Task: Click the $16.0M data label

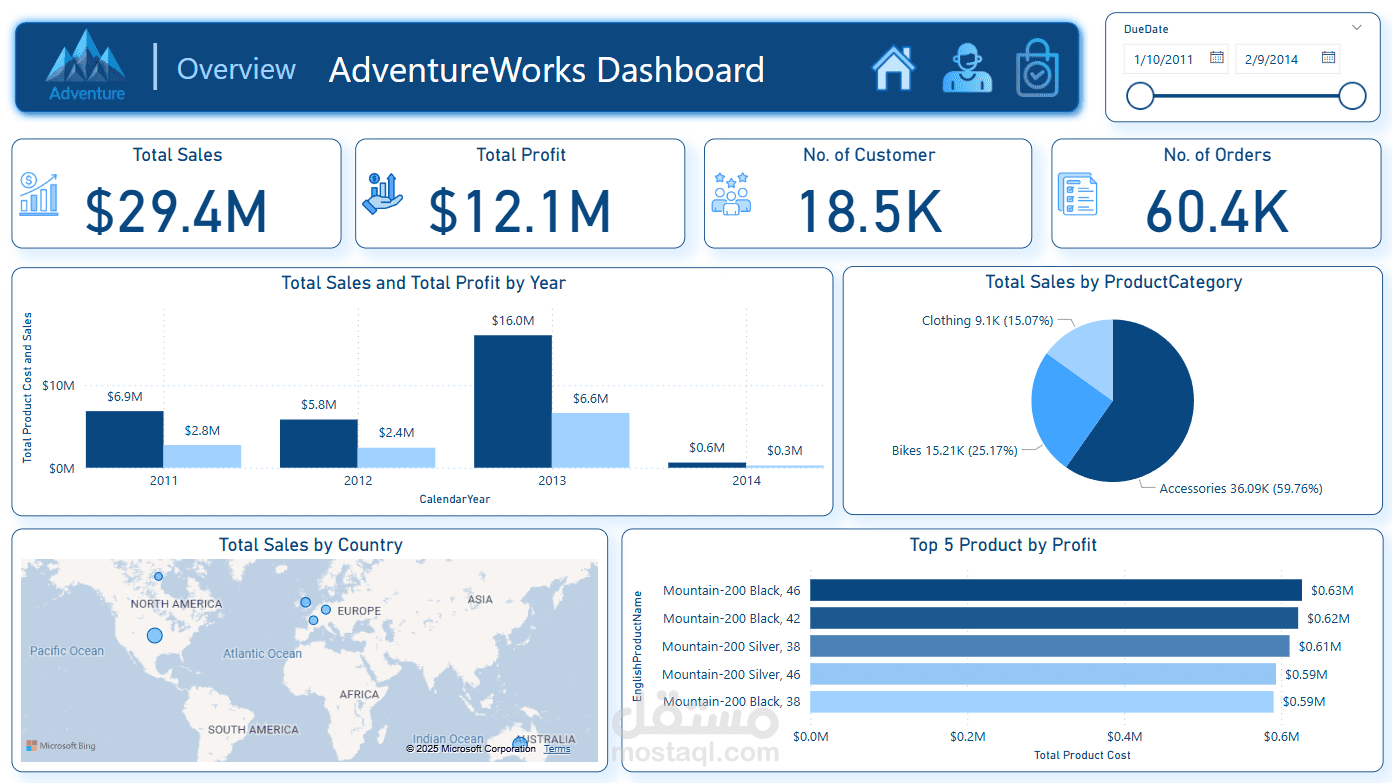Action: (513, 321)
